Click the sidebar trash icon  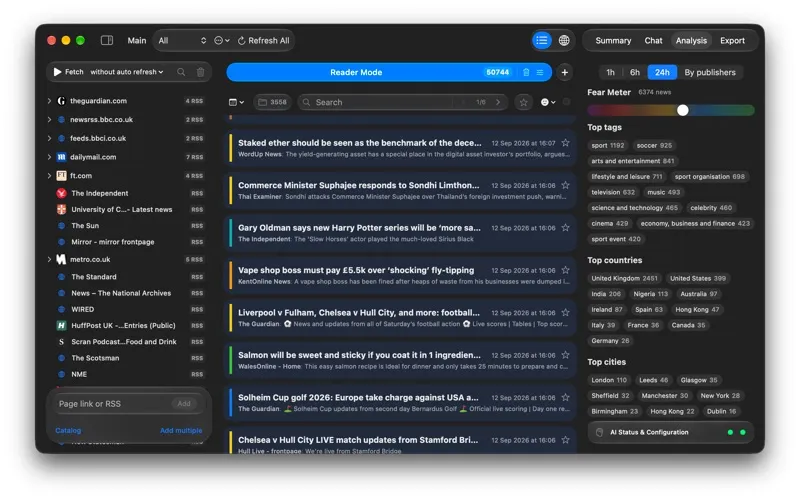point(201,72)
